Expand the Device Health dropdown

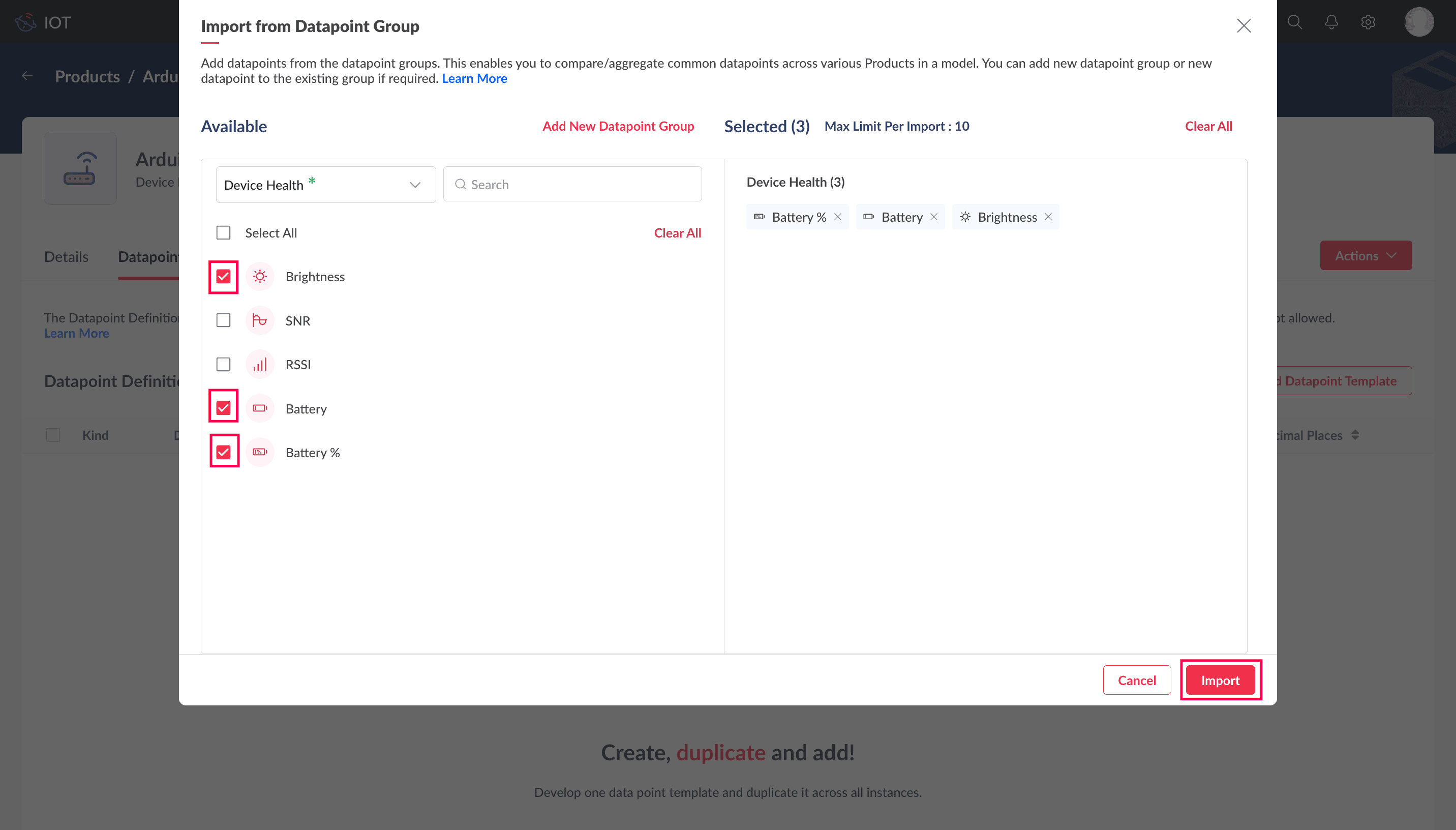(325, 185)
